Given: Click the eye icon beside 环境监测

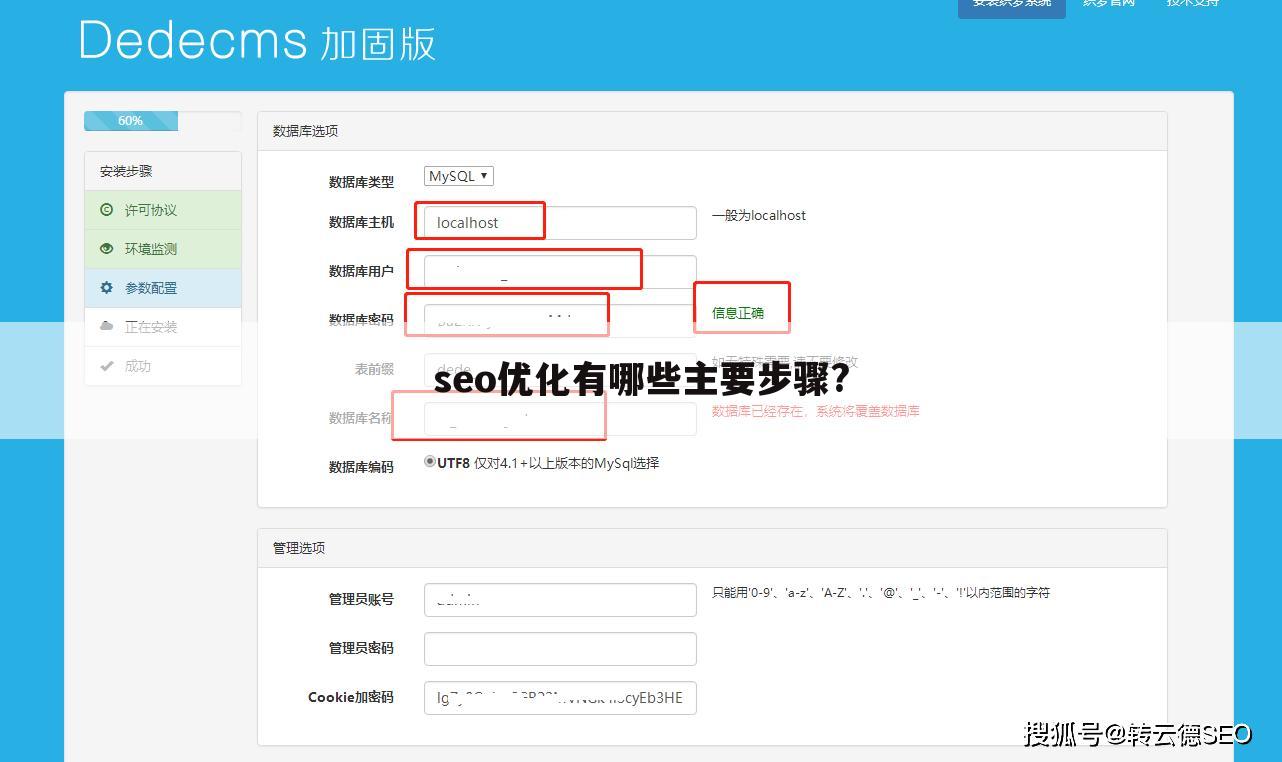Looking at the screenshot, I should coord(107,249).
